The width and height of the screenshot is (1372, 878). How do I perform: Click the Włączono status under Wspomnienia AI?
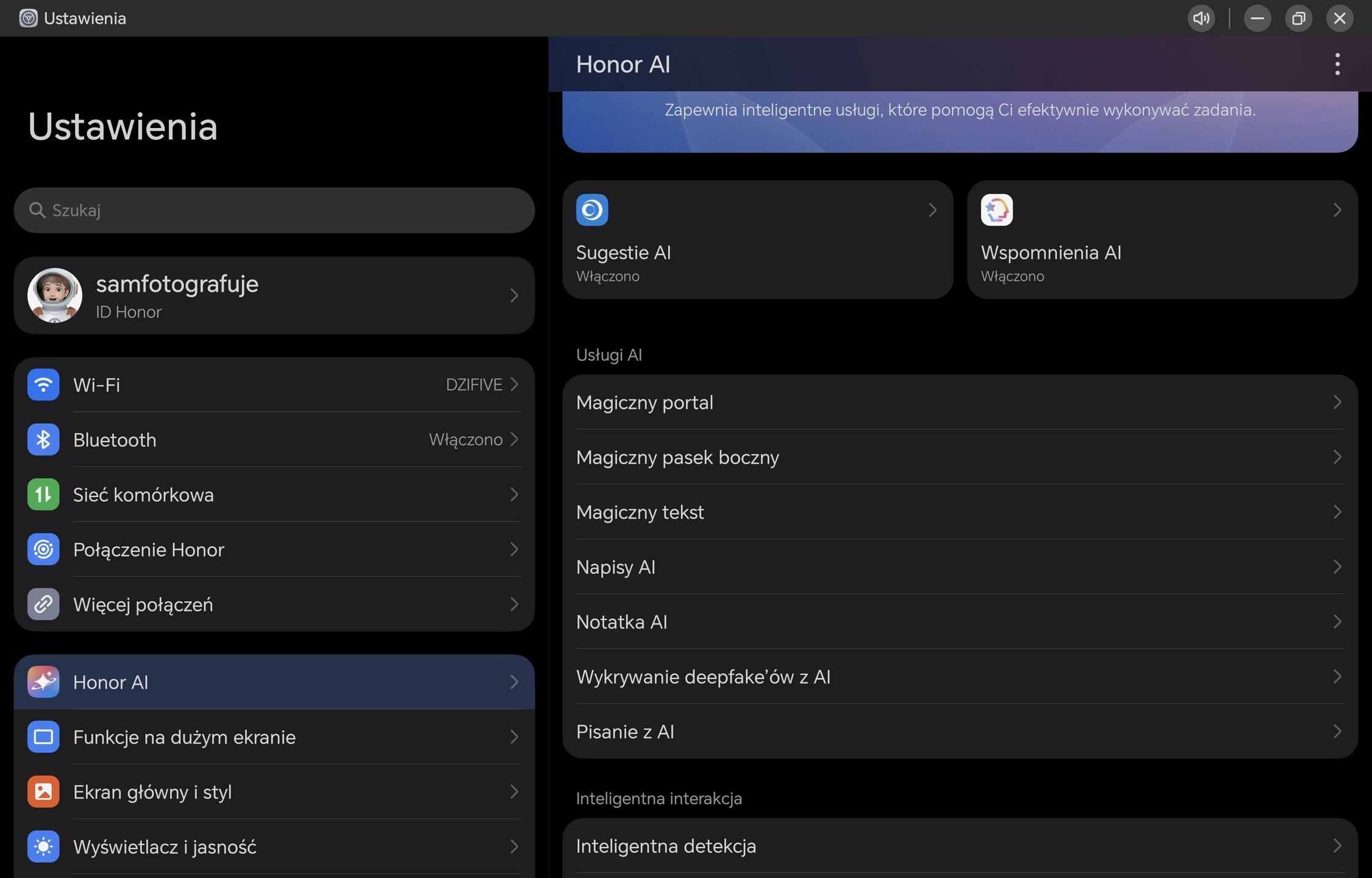click(1013, 277)
